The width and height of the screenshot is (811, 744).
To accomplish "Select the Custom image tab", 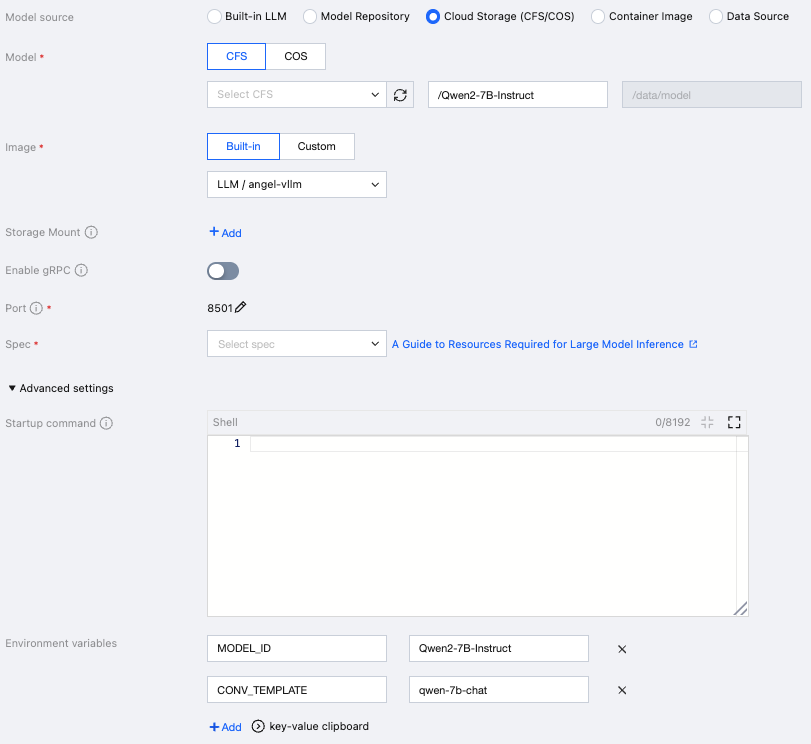I will pyautogui.click(x=317, y=146).
